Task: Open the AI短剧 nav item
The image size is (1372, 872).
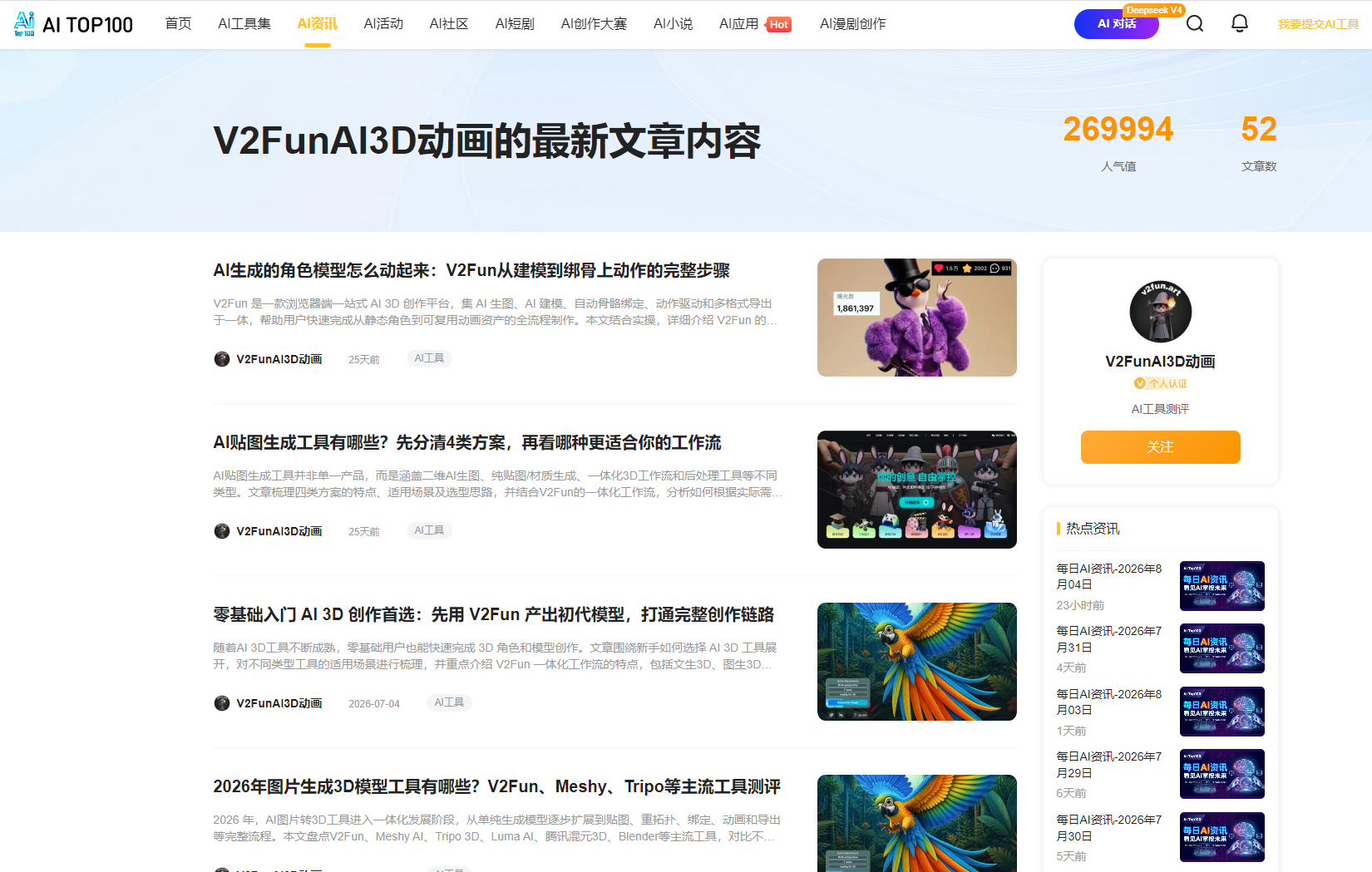Action: 515,24
